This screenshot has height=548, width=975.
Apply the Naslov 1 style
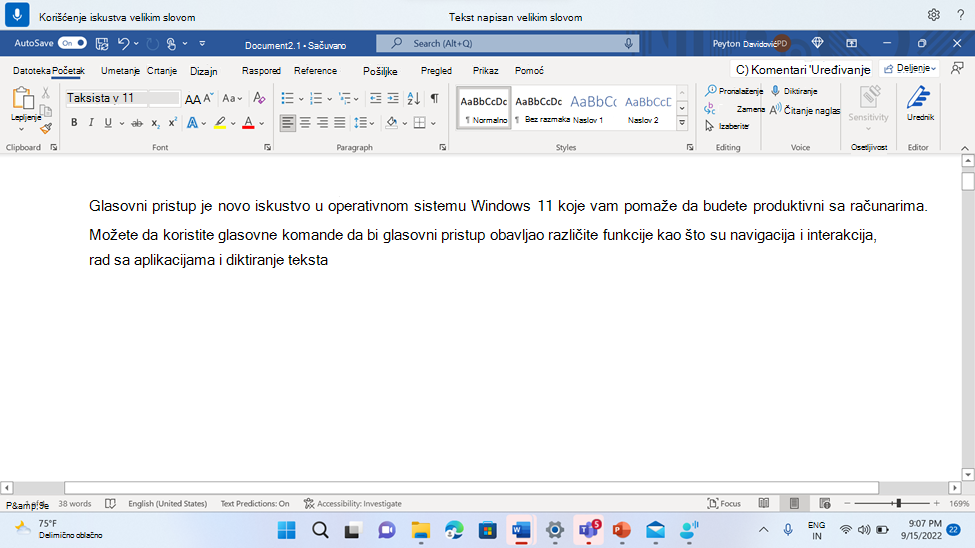click(x=593, y=108)
